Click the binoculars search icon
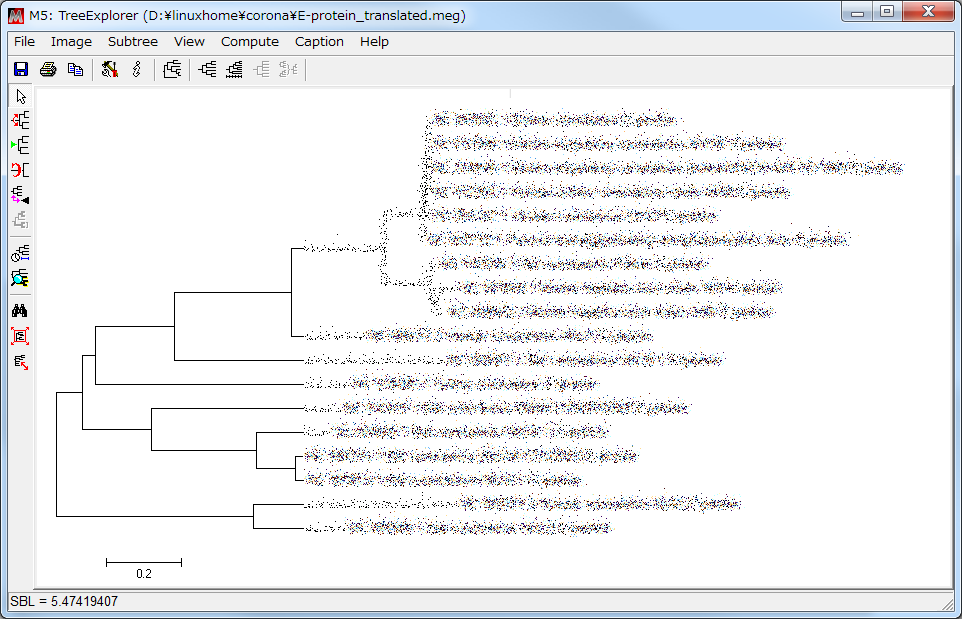The image size is (962, 619). point(21,311)
